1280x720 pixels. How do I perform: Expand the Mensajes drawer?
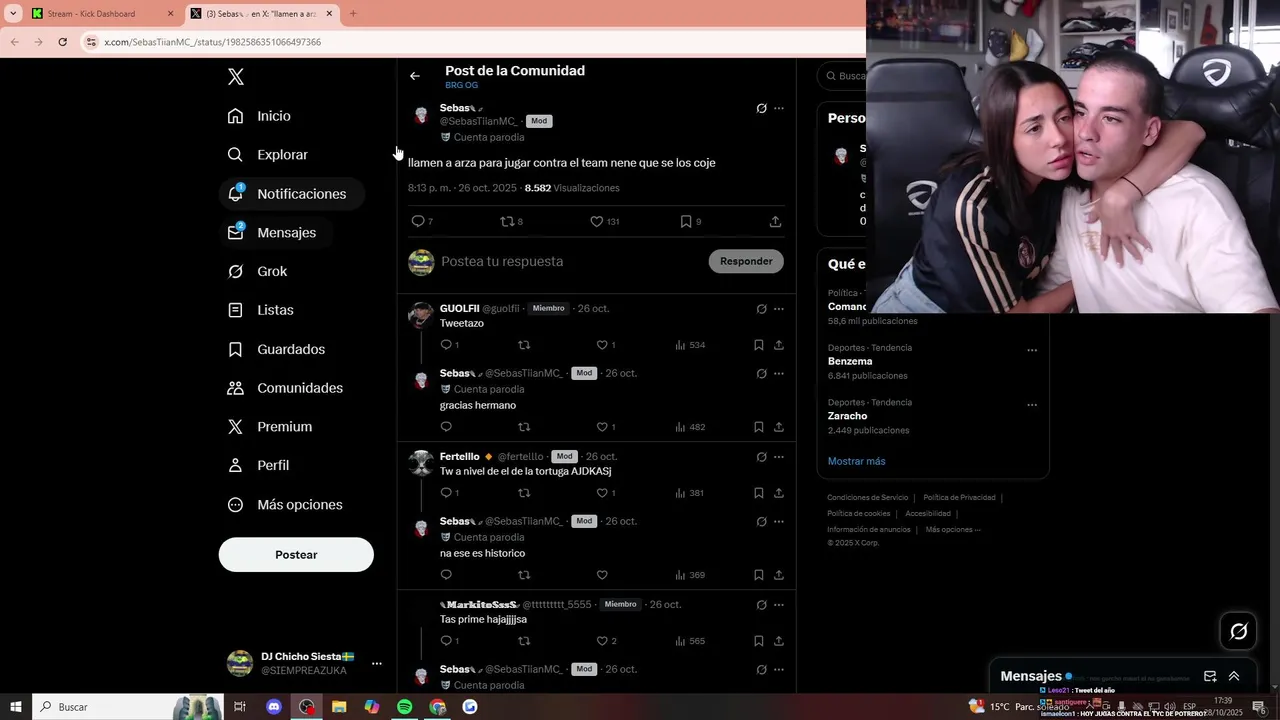(1234, 676)
